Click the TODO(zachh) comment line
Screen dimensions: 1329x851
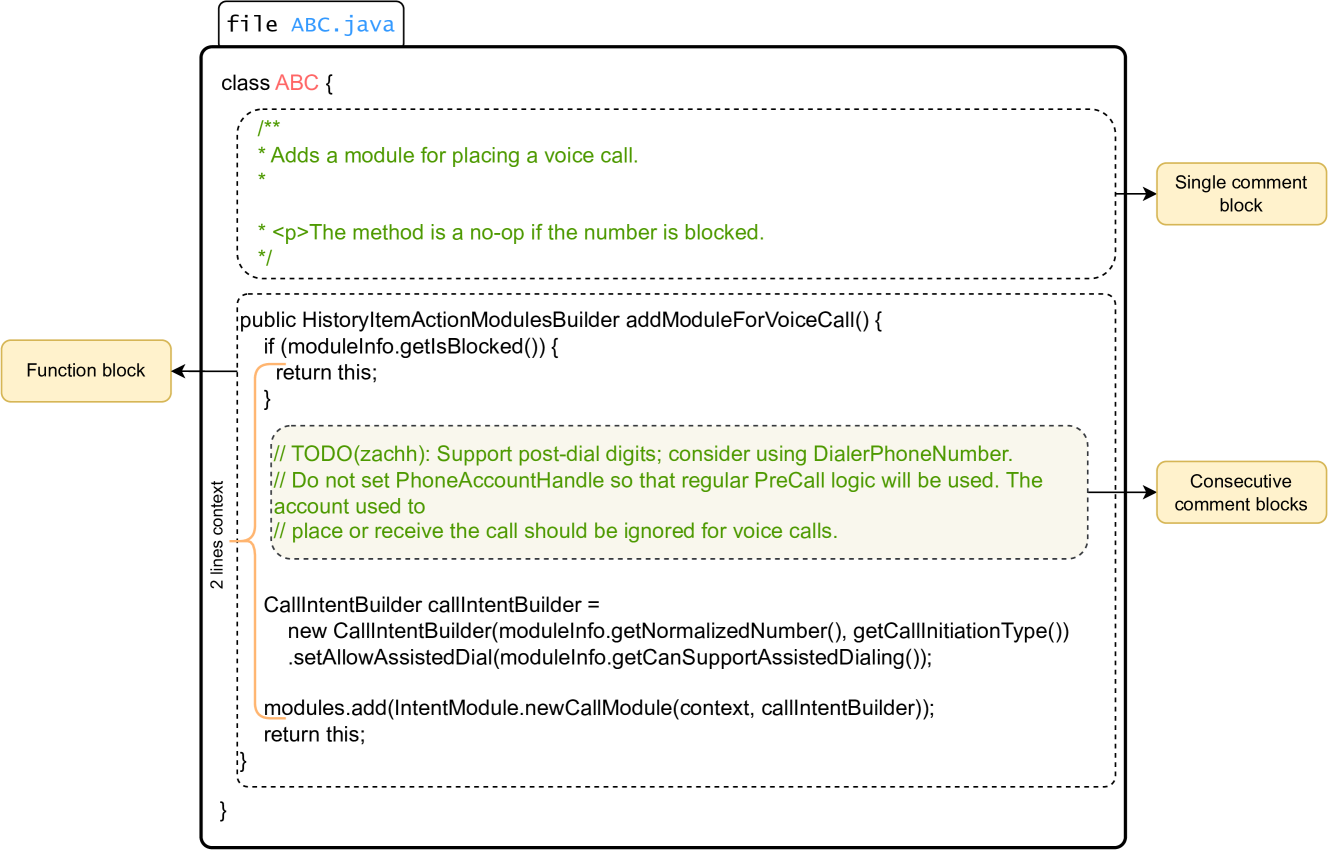click(x=643, y=454)
